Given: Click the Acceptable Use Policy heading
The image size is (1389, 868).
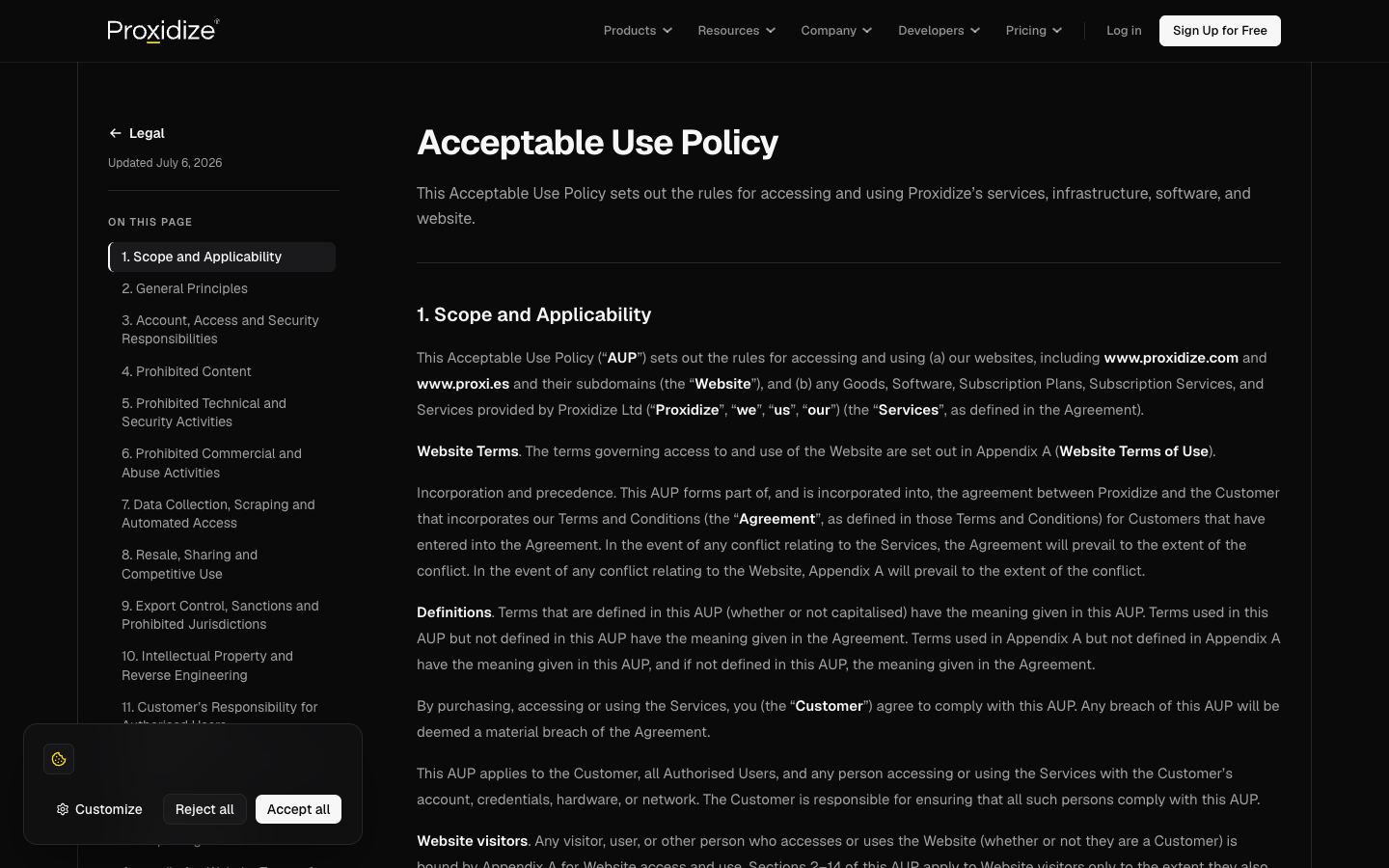Looking at the screenshot, I should click(x=597, y=143).
